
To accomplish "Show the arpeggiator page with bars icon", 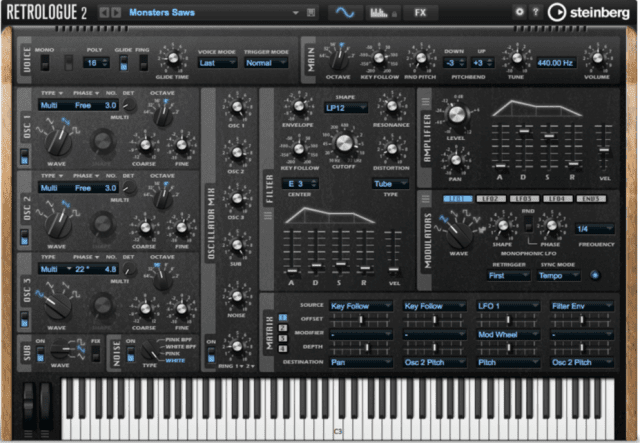I will pos(383,13).
